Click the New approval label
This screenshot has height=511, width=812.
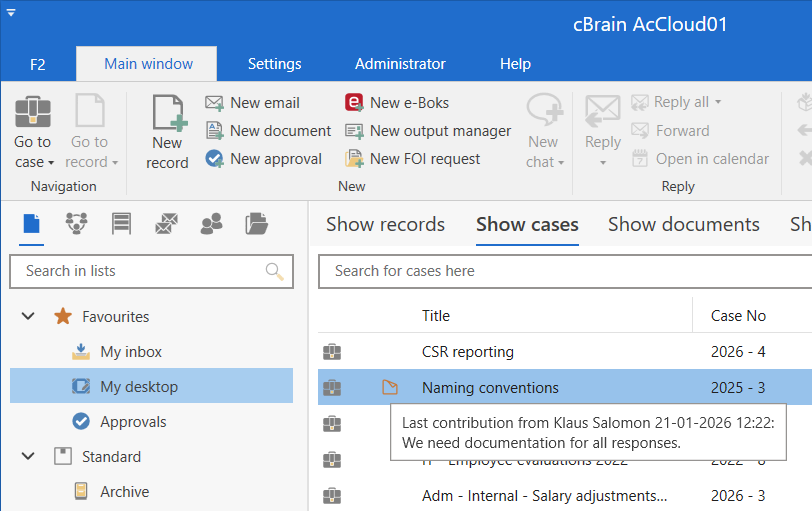276,159
